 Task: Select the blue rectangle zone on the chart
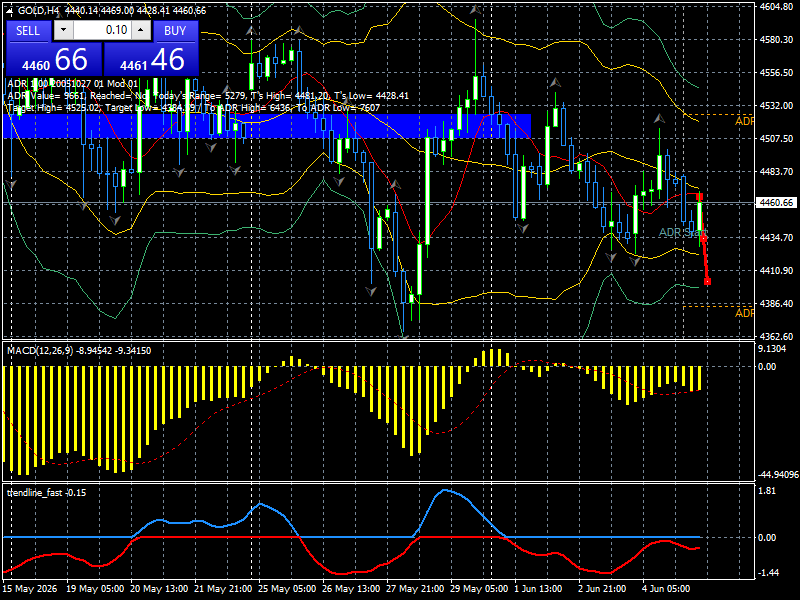[x=267, y=126]
